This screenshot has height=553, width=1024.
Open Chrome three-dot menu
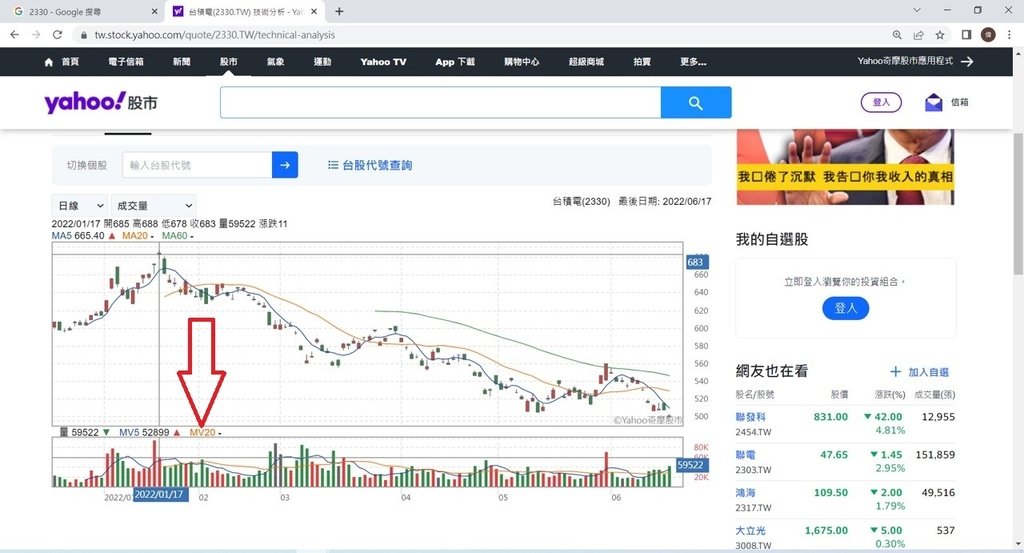1009,35
